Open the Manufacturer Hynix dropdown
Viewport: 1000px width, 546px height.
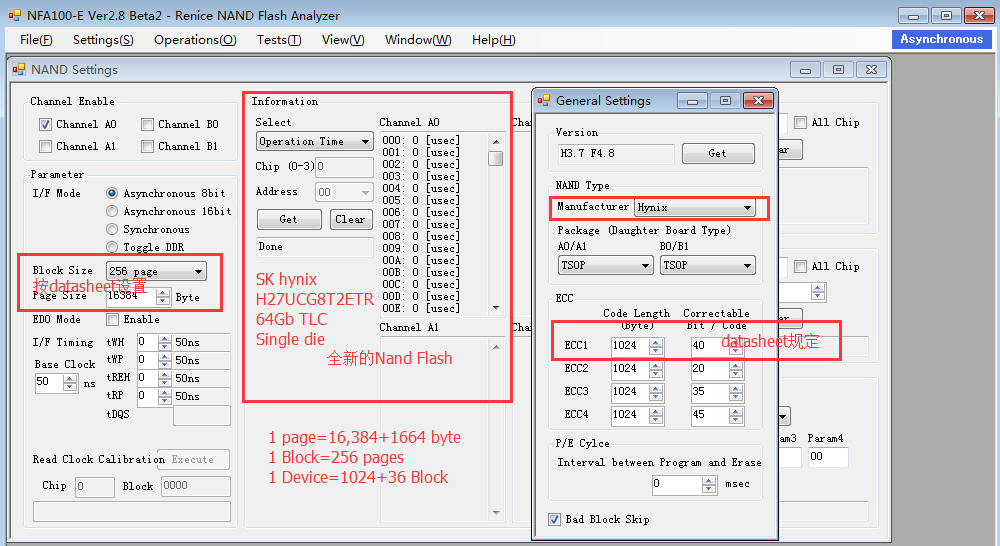(x=695, y=207)
